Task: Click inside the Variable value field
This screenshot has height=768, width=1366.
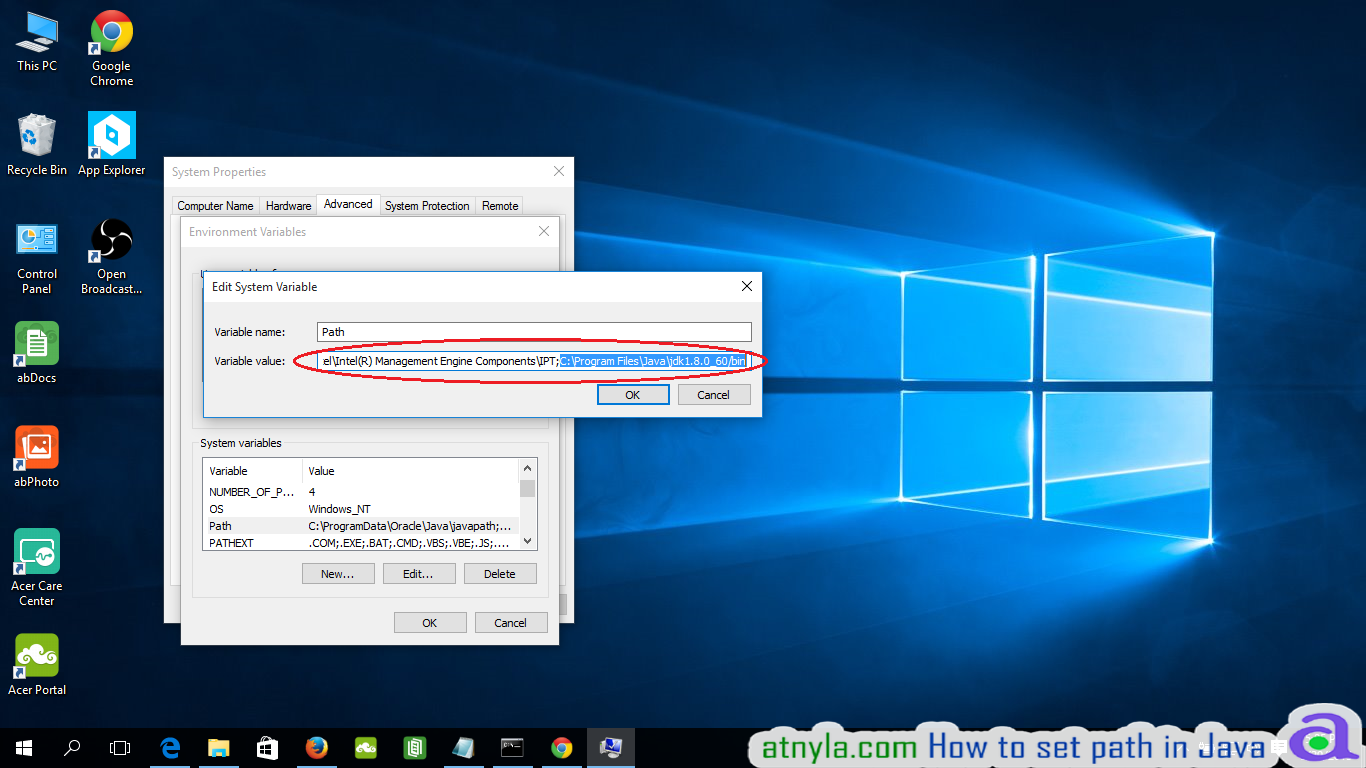Action: pos(533,361)
